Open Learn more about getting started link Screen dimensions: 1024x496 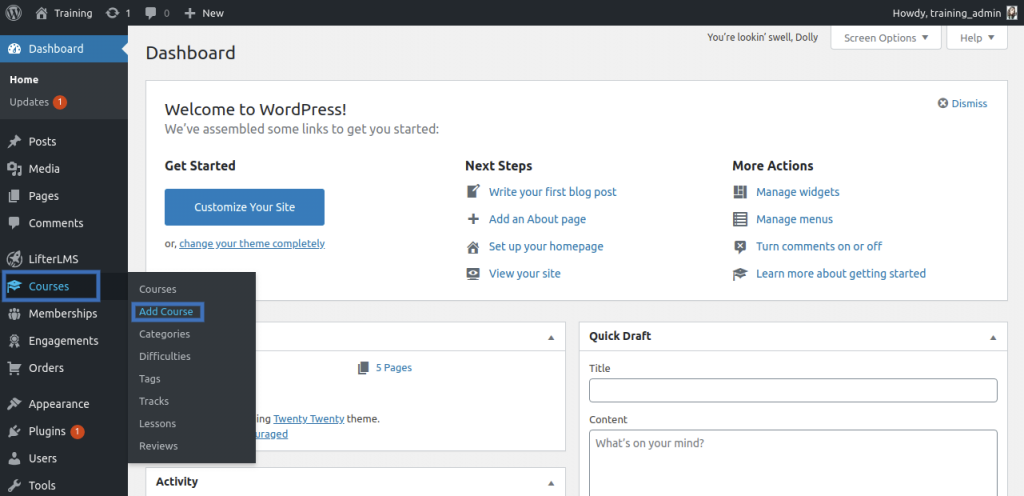[841, 274]
